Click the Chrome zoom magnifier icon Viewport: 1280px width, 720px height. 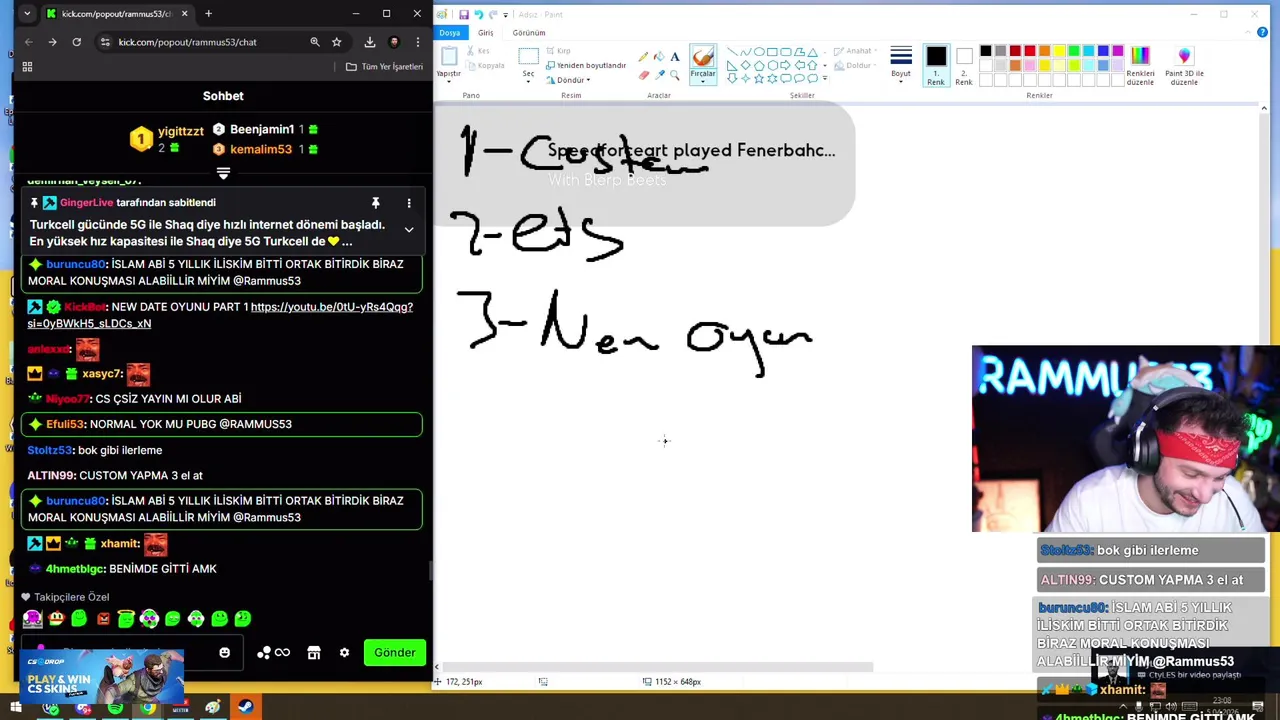point(314,42)
